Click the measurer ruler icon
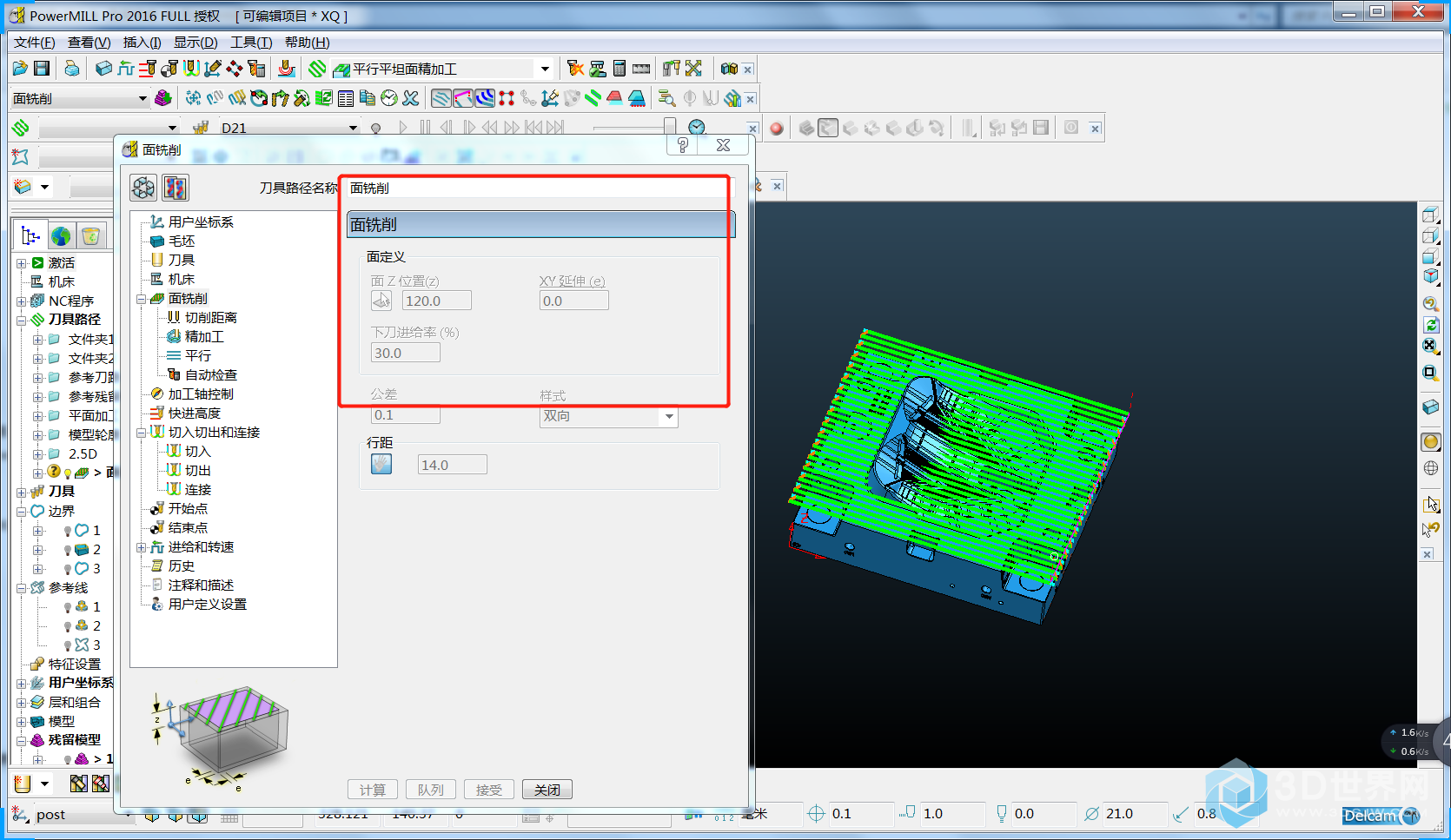 click(x=641, y=69)
